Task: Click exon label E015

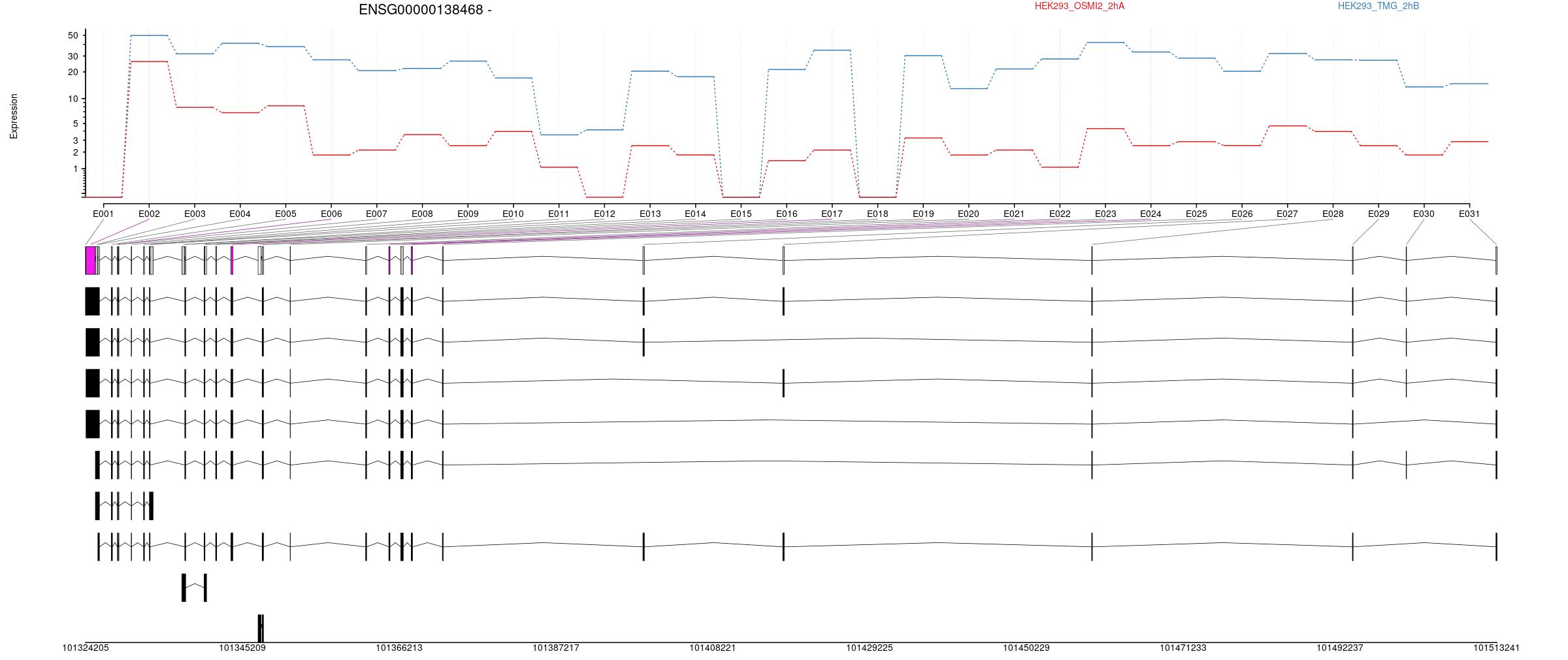Action: point(741,214)
